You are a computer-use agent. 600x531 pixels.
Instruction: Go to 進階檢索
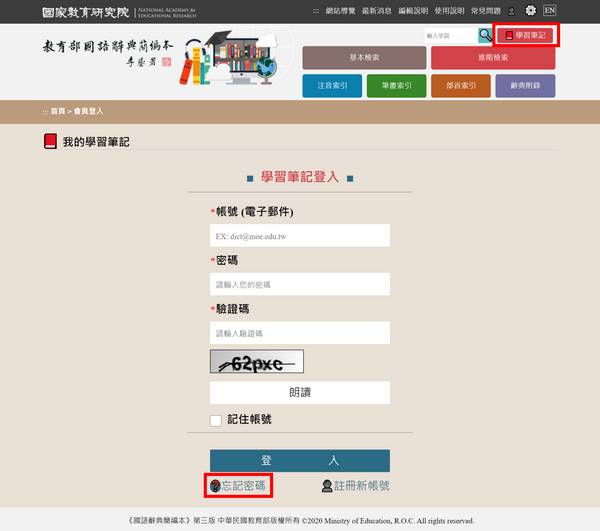point(493,58)
